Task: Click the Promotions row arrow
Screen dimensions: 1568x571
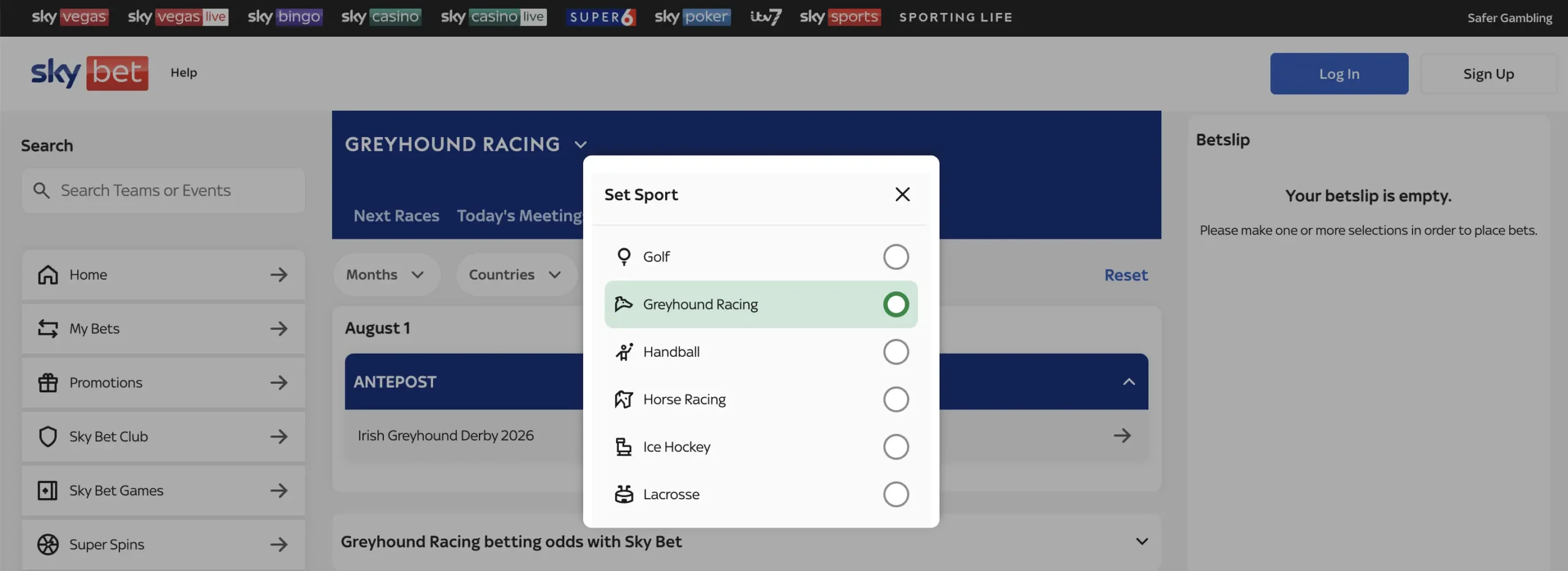Action: click(279, 383)
